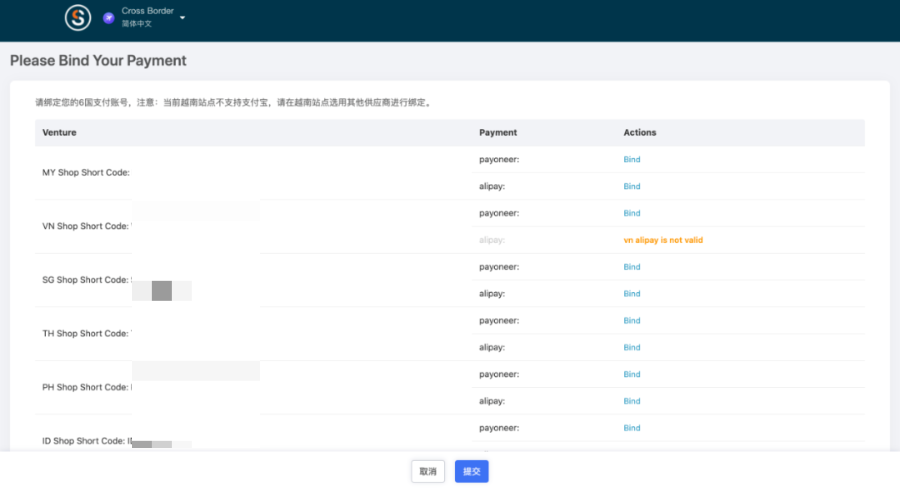Click the blue 提交 submit button
Screen dimensions: 900x491
pyautogui.click(x=472, y=471)
